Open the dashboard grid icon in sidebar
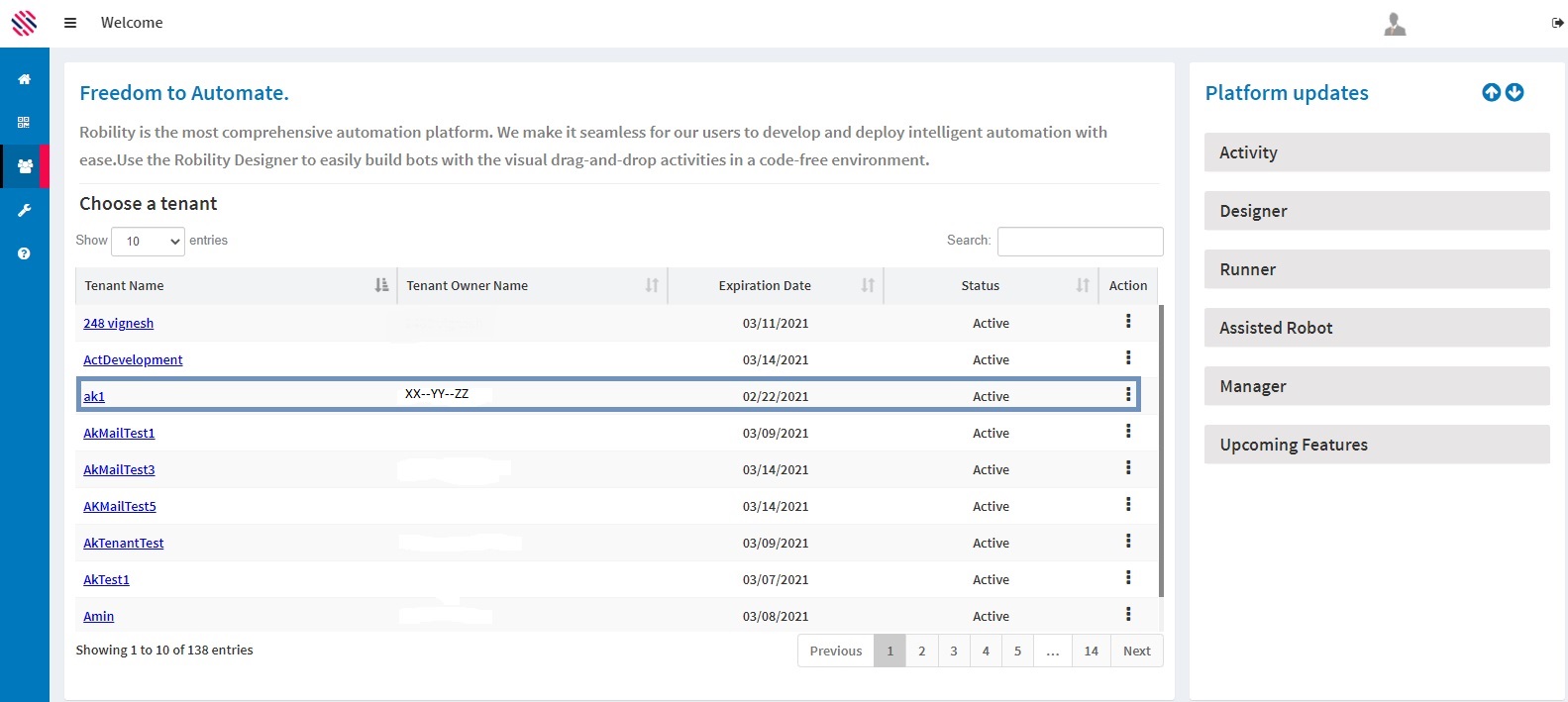 click(24, 123)
